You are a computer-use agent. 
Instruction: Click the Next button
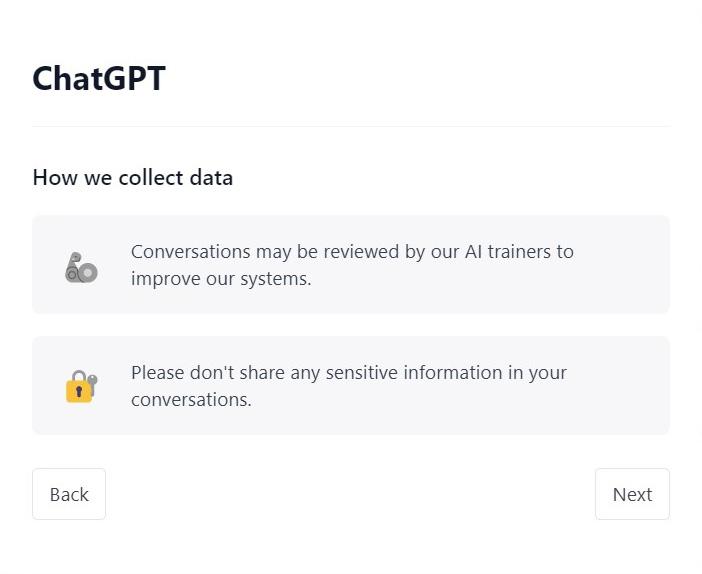click(x=632, y=494)
